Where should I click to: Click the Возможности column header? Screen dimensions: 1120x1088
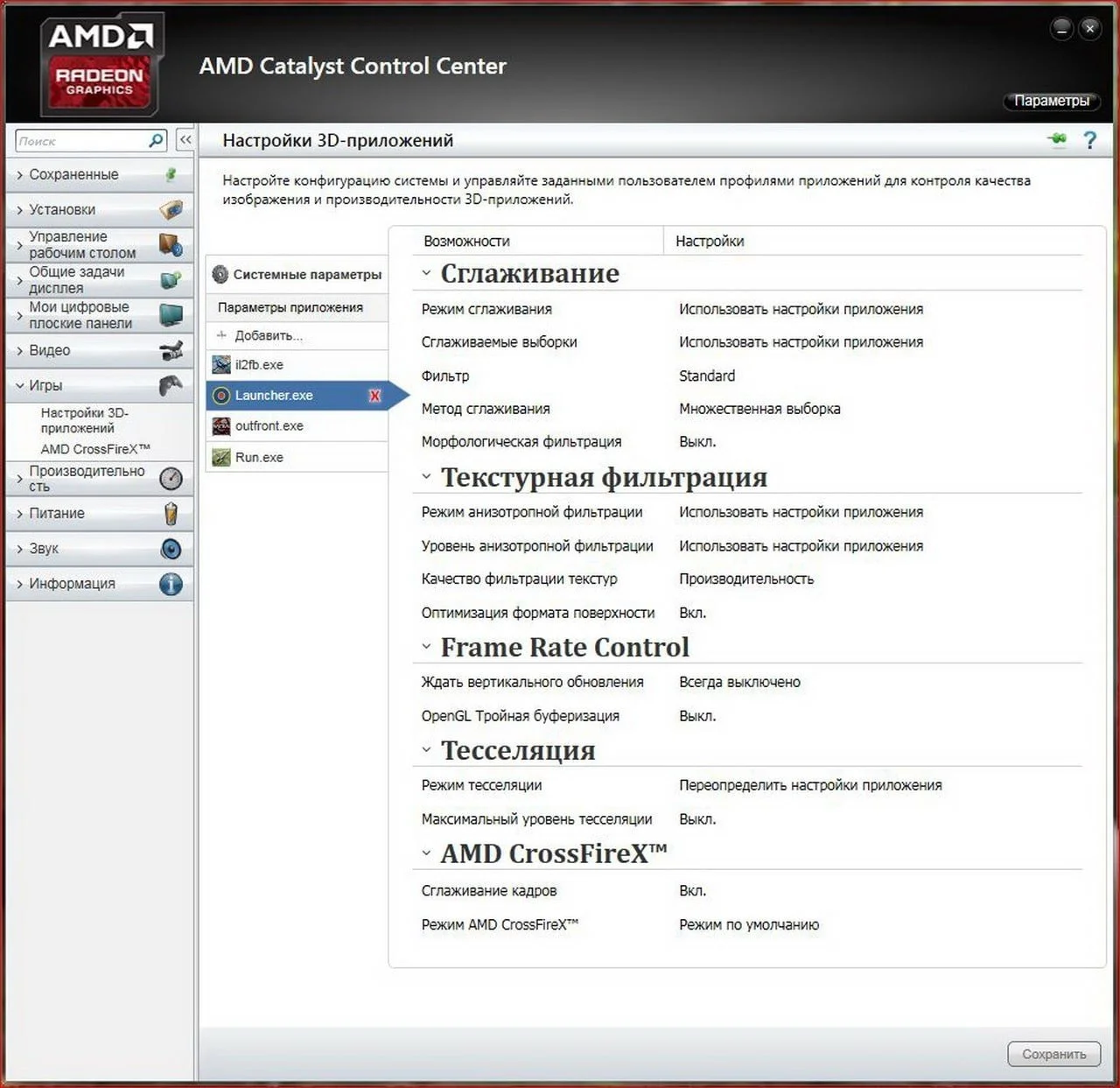tap(466, 241)
